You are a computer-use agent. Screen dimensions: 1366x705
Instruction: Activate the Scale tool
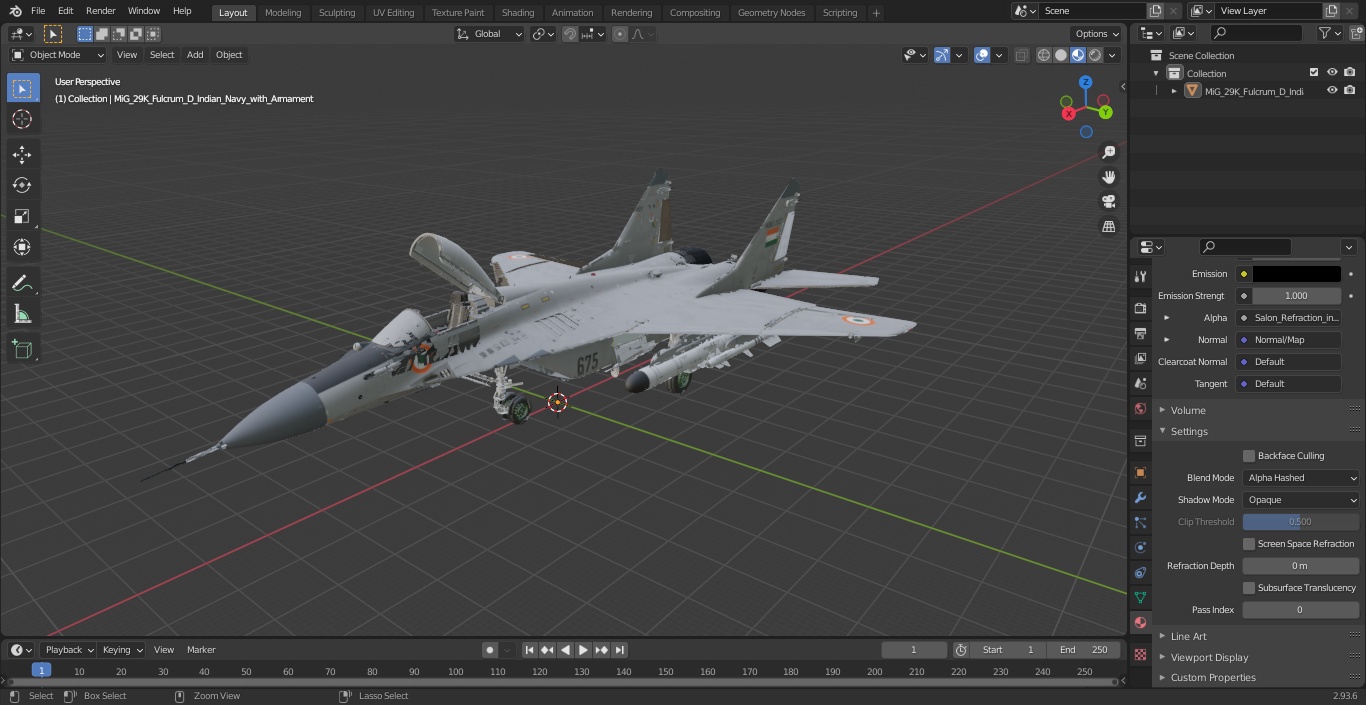point(22,216)
